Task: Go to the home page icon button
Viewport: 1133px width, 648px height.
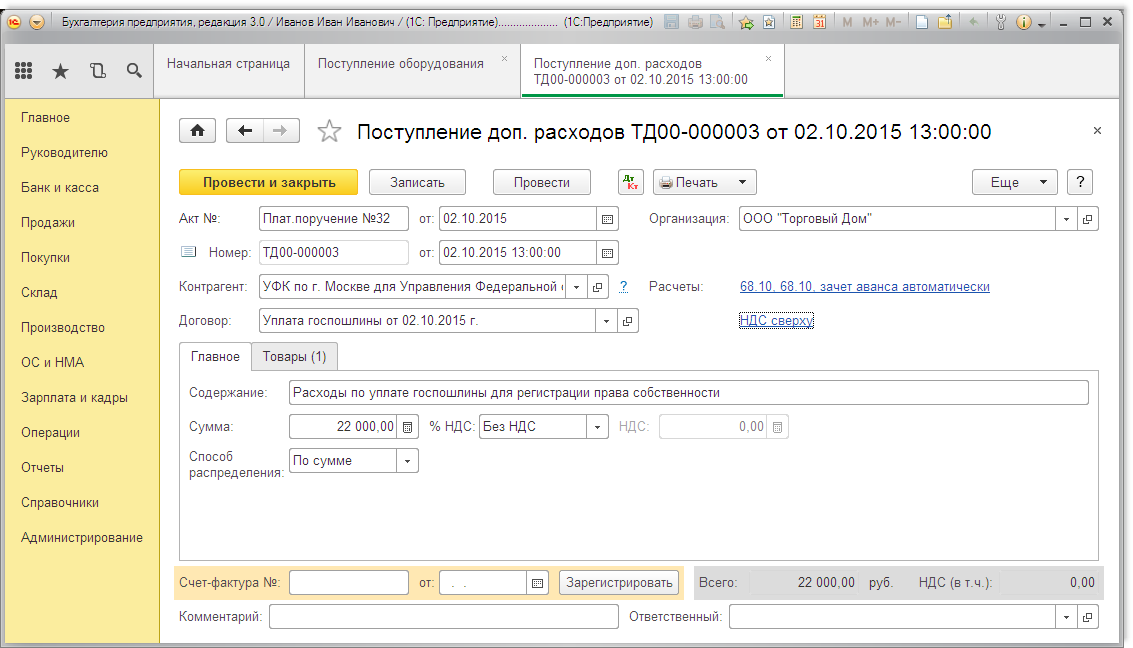Action: point(197,131)
